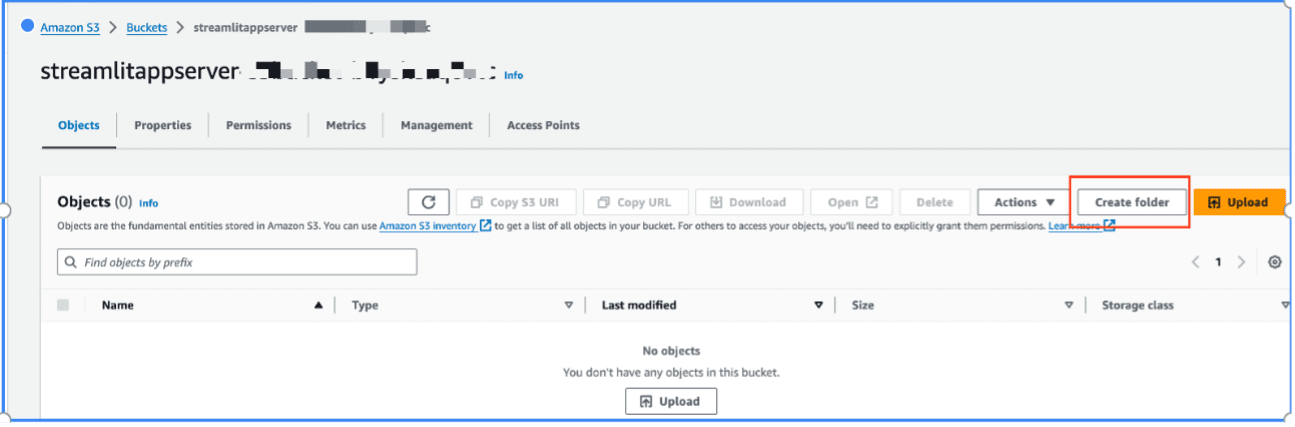Click the Copy S3 URI button
1295x427 pixels.
(515, 202)
